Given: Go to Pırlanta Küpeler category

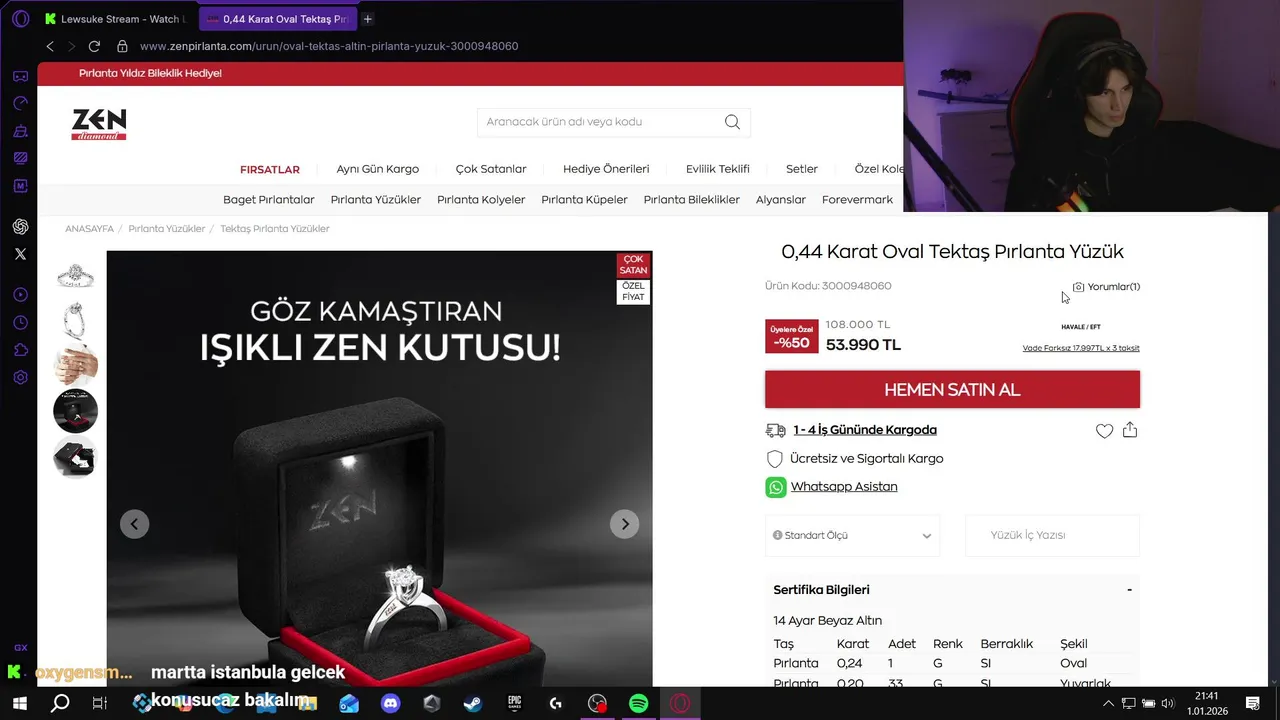Looking at the screenshot, I should (585, 200).
